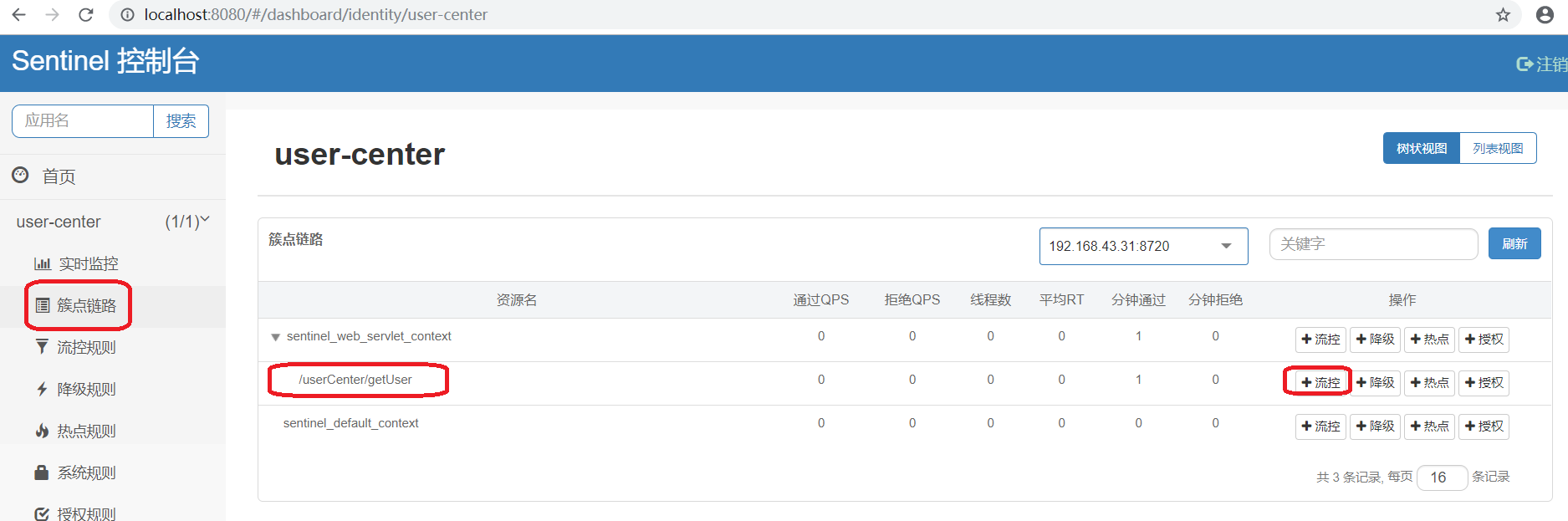Image resolution: width=1568 pixels, height=521 pixels.
Task: Collapse the user-center app menu
Action: point(113,222)
